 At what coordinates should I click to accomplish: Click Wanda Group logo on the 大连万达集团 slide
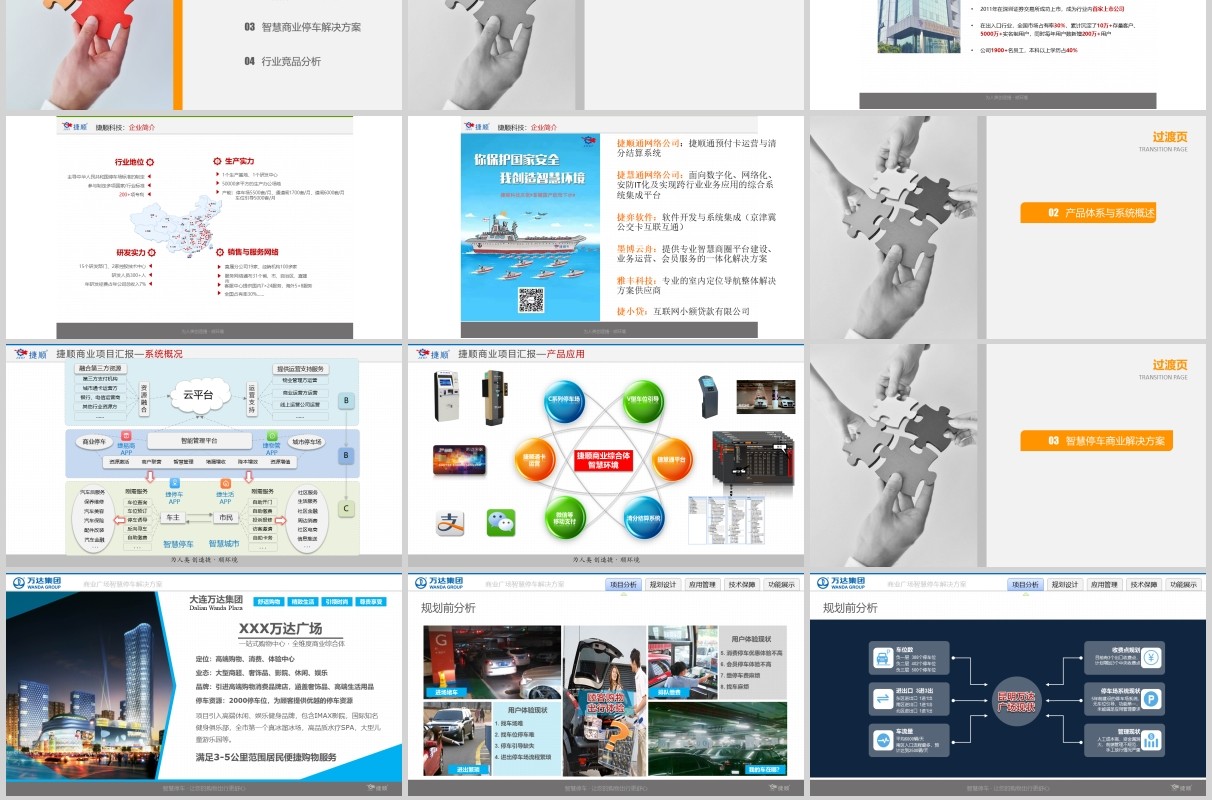[x=36, y=582]
